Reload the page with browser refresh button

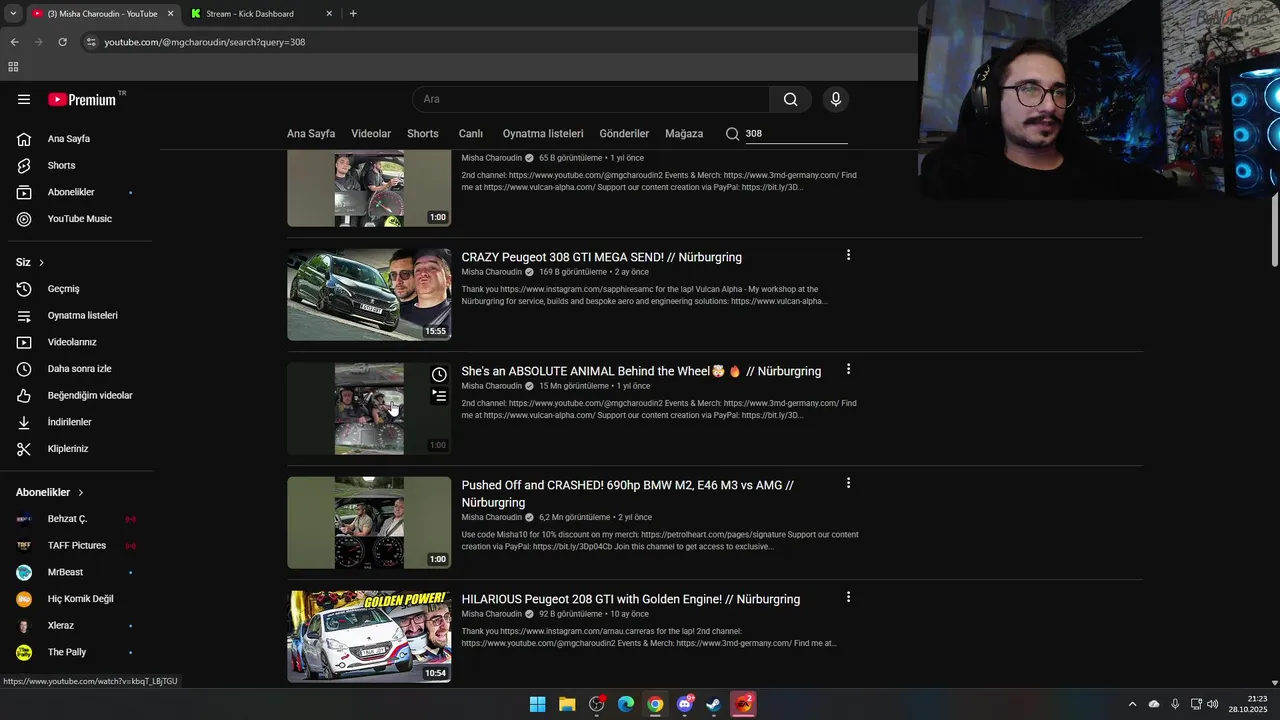pyautogui.click(x=62, y=42)
